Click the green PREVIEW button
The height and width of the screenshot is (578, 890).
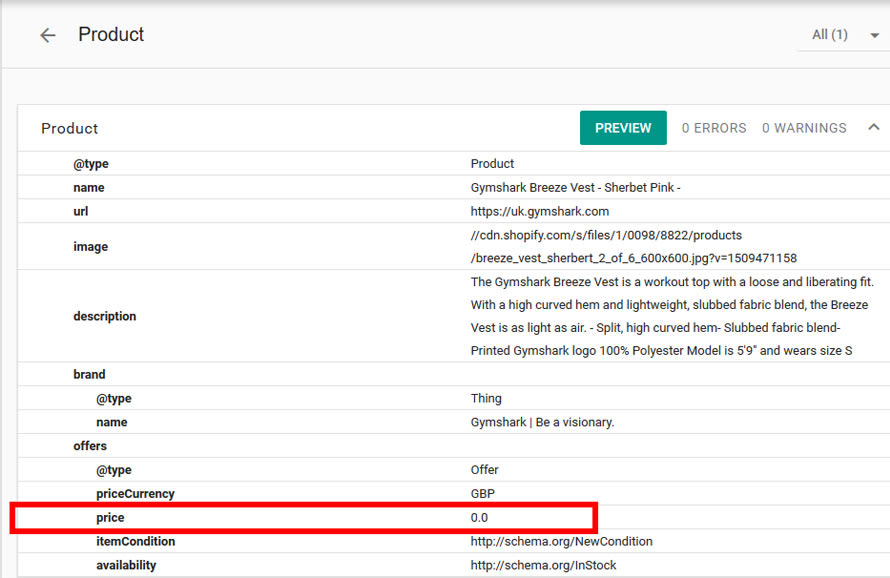pos(623,128)
